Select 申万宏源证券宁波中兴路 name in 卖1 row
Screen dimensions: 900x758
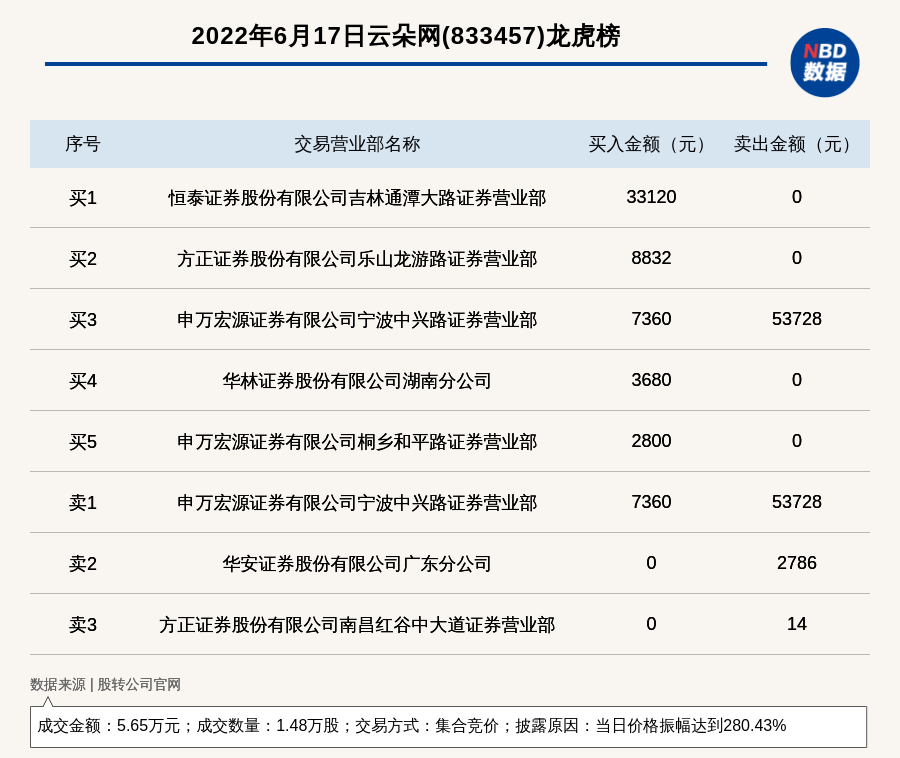tap(357, 503)
